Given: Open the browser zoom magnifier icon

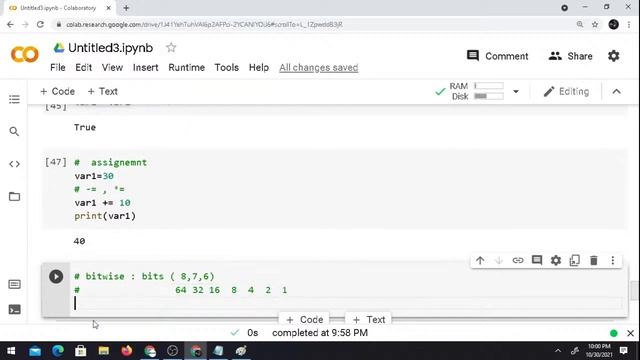Looking at the screenshot, I should point(580,24).
